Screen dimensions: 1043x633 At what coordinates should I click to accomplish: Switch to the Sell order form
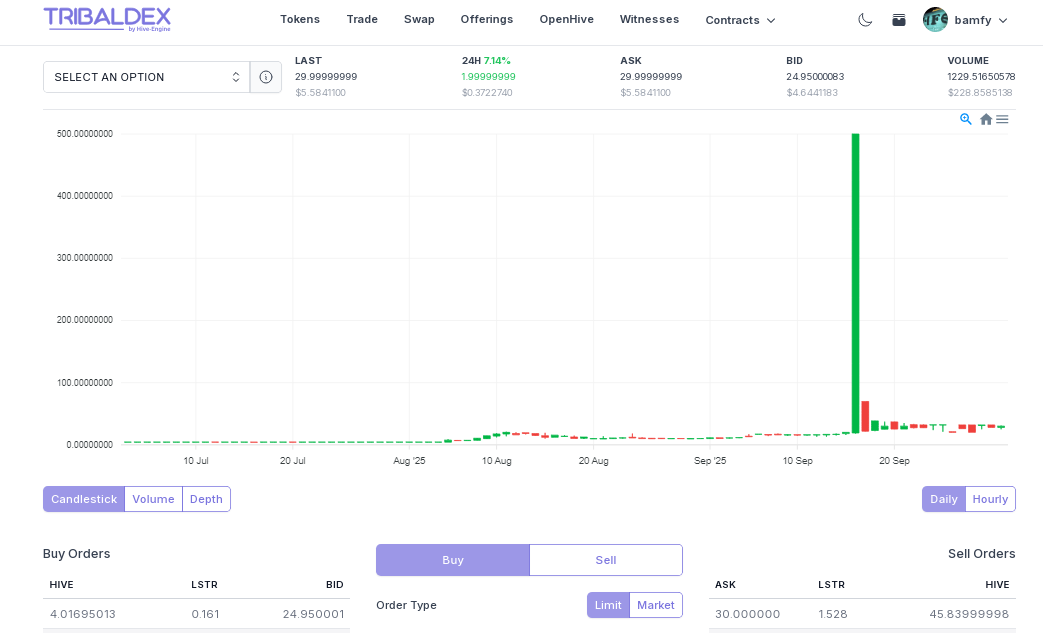coord(606,560)
